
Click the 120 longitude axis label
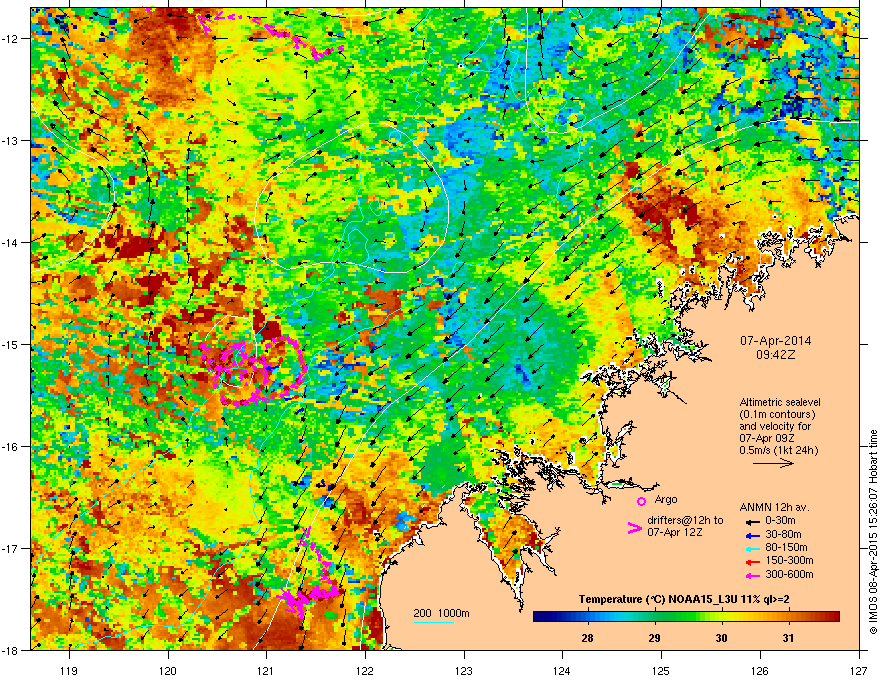tap(168, 670)
